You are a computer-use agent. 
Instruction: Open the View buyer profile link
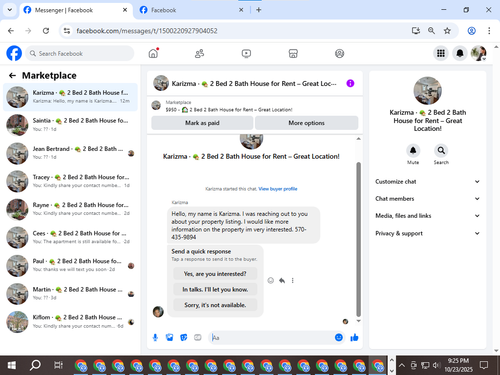(278, 189)
